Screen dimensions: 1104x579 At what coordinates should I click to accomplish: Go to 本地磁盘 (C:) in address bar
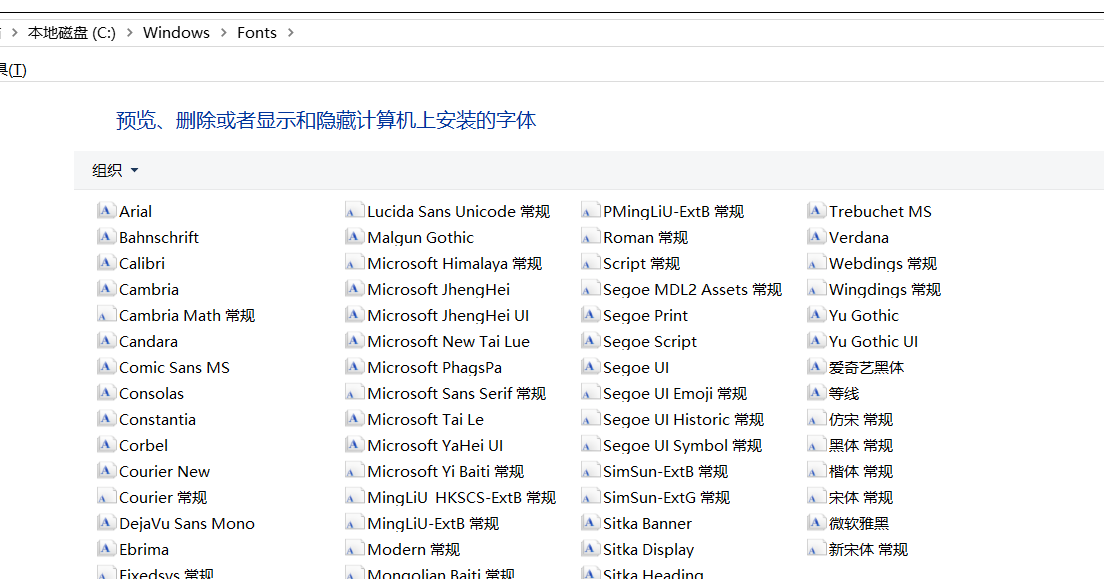[72, 32]
